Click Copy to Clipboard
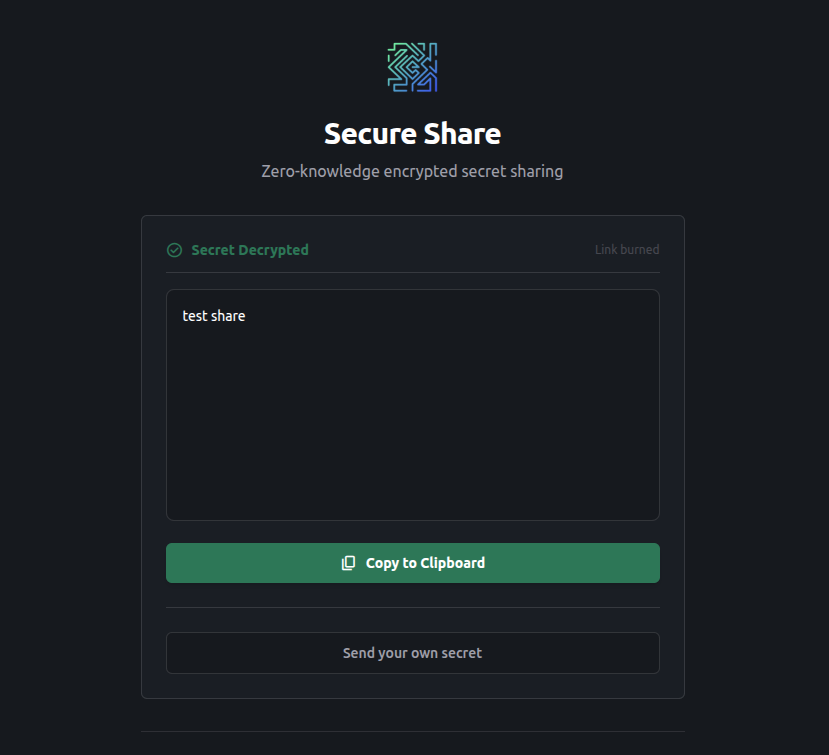The image size is (829, 755). (412, 562)
